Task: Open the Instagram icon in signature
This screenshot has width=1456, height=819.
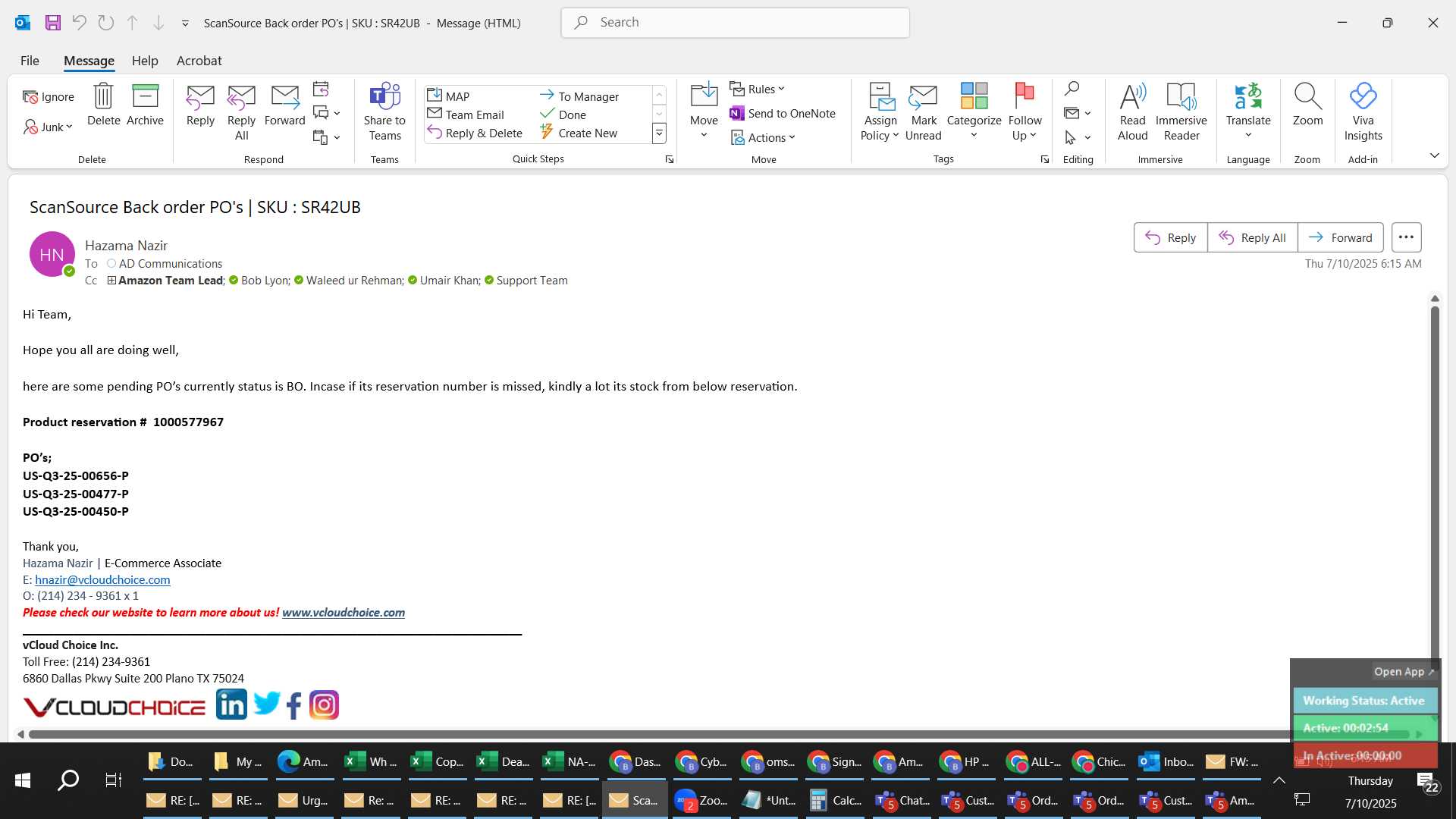Action: (324, 705)
